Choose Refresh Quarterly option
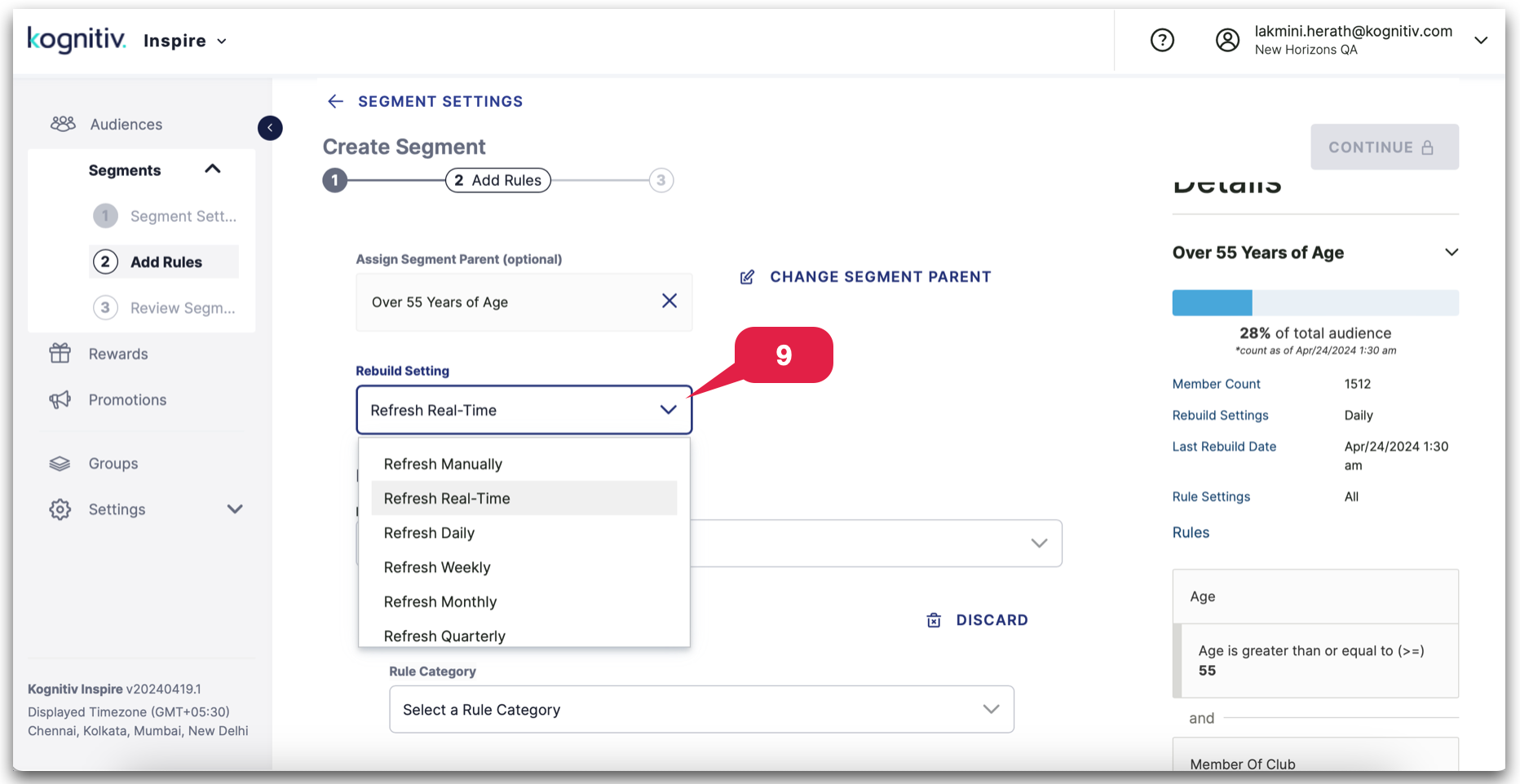 [x=524, y=635]
